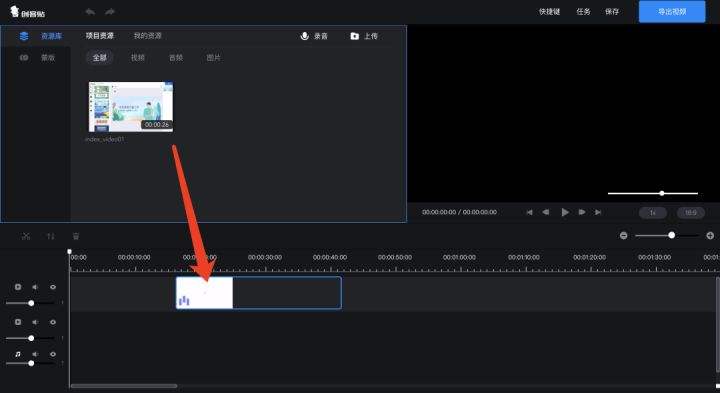Select the clip on the timeline track
720x393 pixels.
259,292
